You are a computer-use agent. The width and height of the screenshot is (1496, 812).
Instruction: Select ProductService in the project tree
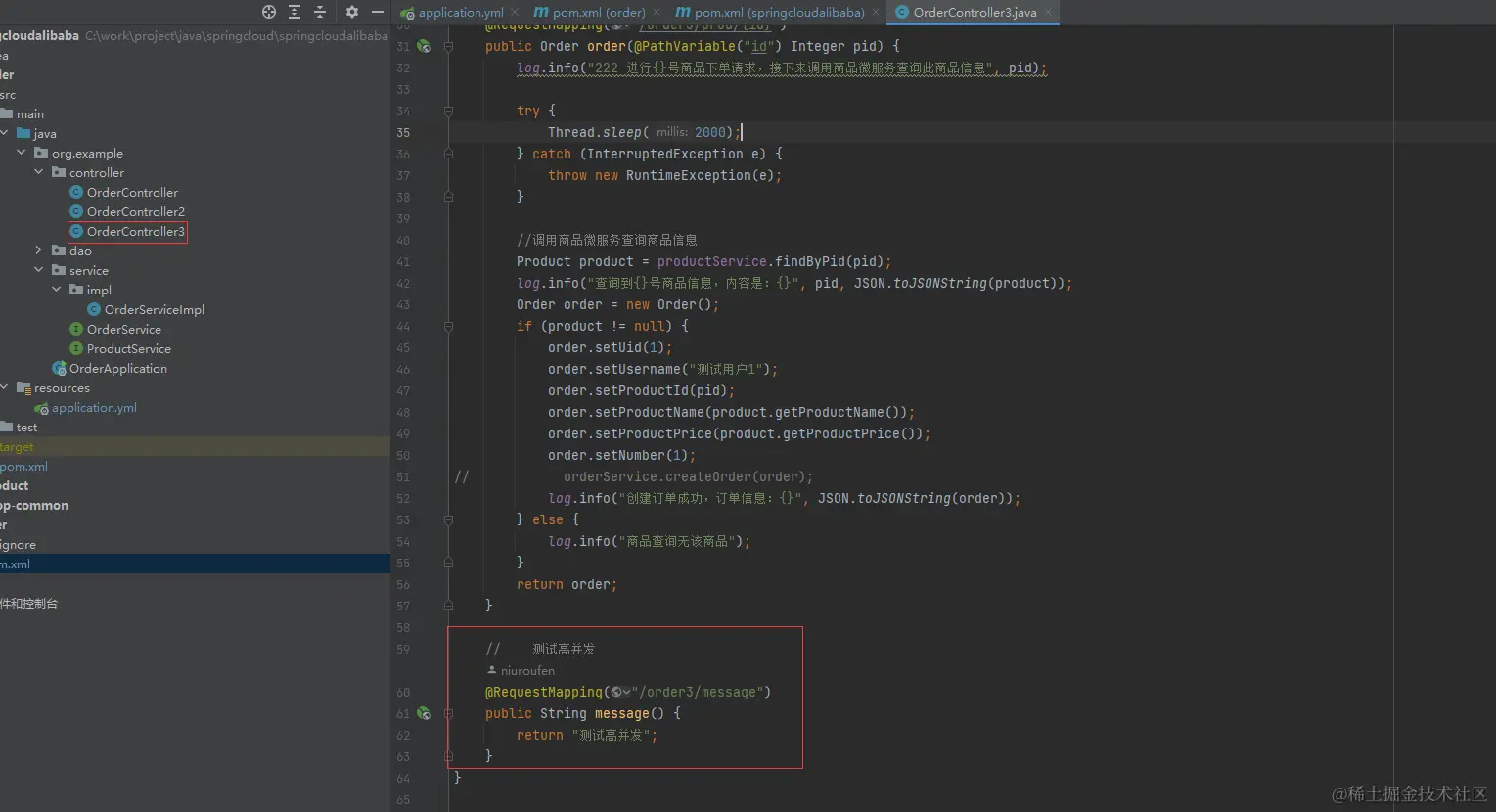(x=128, y=349)
